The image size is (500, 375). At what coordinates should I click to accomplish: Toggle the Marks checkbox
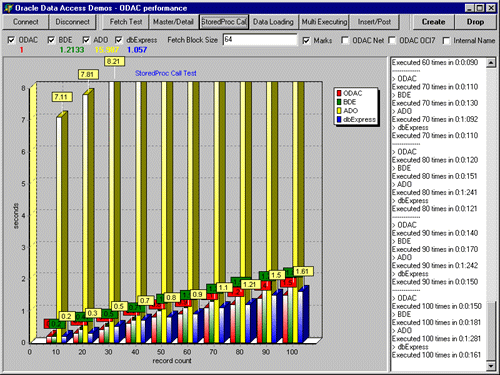[x=306, y=40]
